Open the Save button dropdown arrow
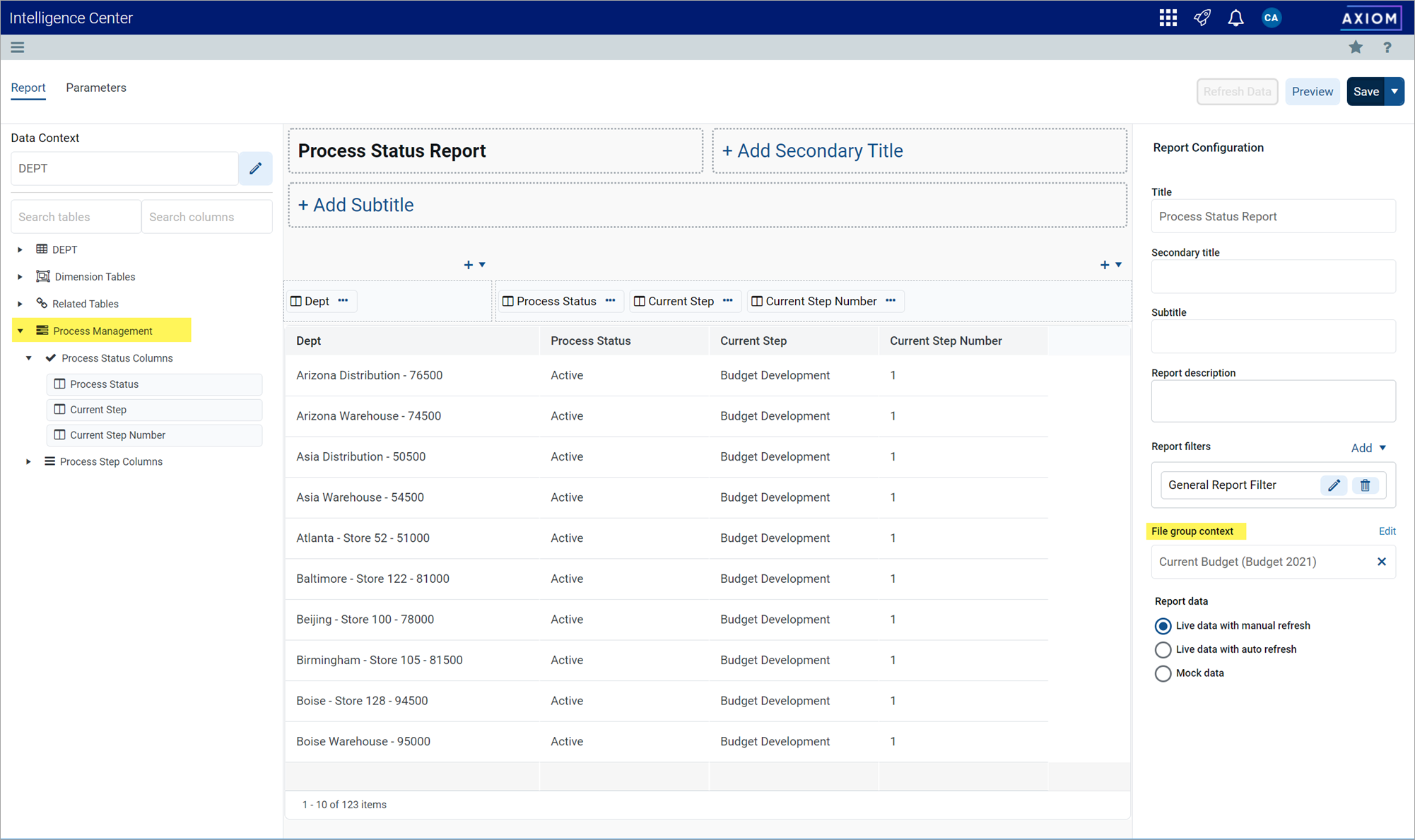Viewport: 1415px width, 840px height. click(1395, 92)
